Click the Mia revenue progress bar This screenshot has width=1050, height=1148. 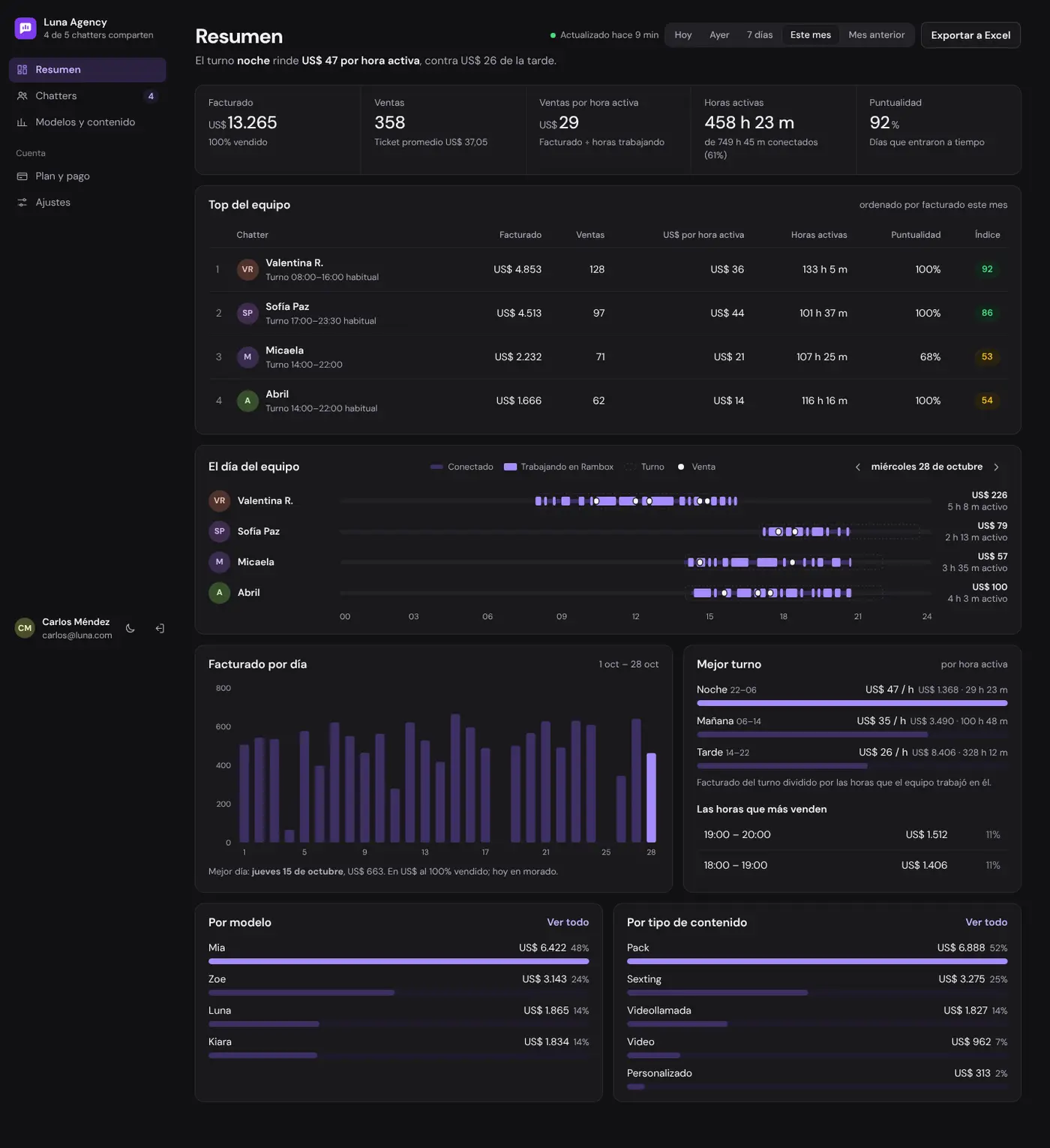(399, 961)
